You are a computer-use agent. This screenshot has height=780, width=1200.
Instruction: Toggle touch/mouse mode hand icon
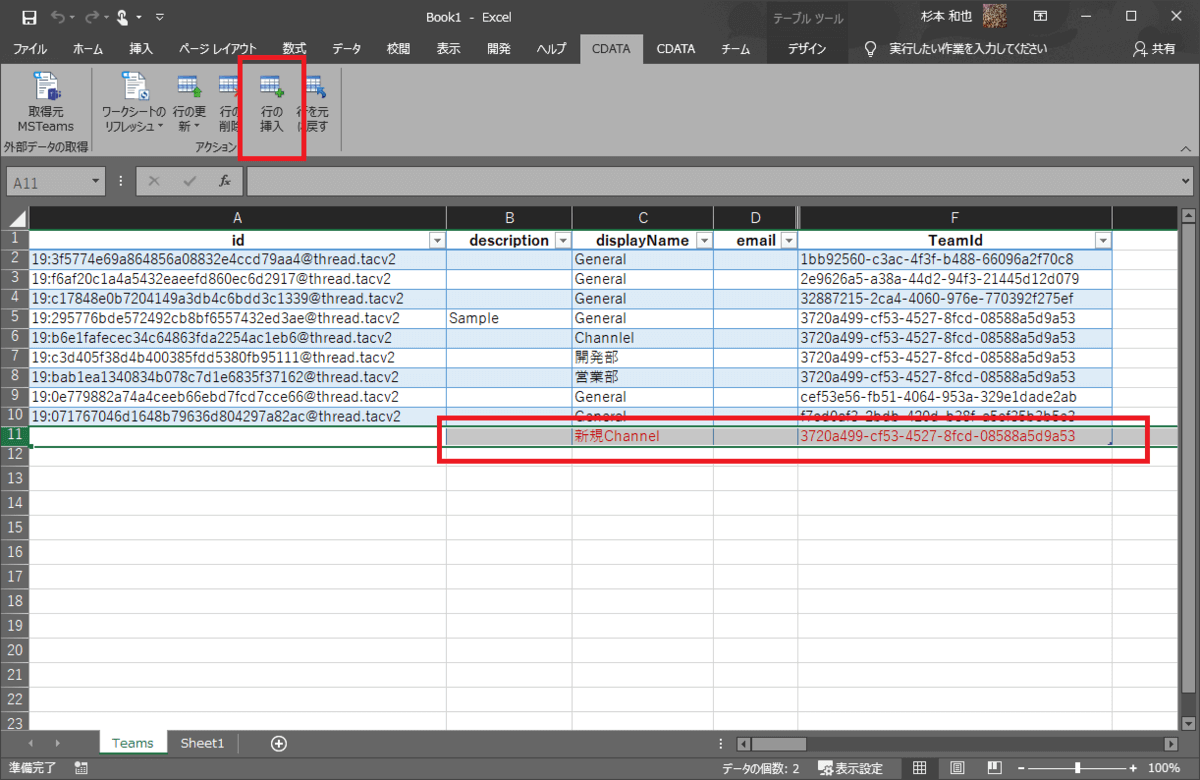click(x=123, y=17)
